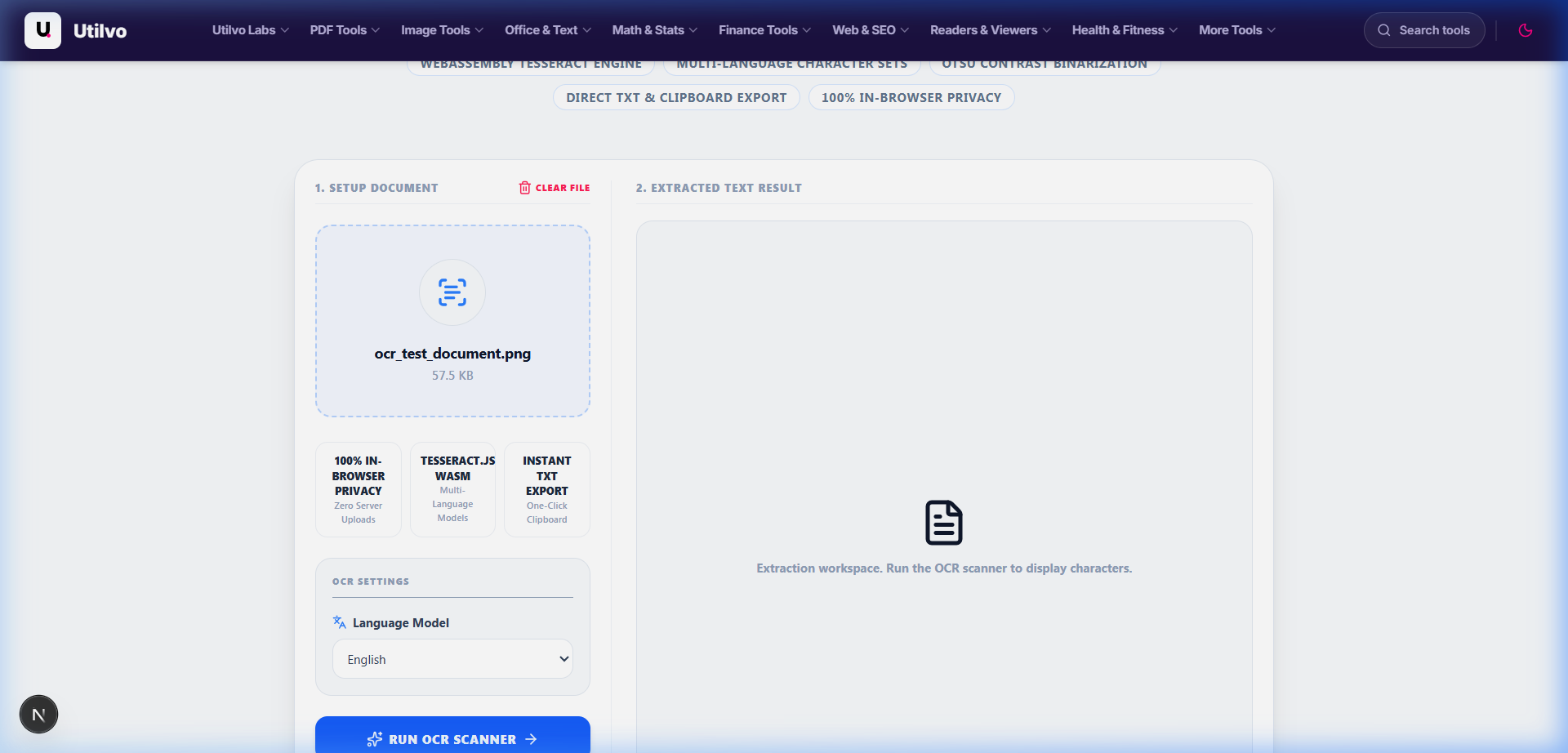
Task: Open the PDF Tools menu
Action: (x=345, y=30)
